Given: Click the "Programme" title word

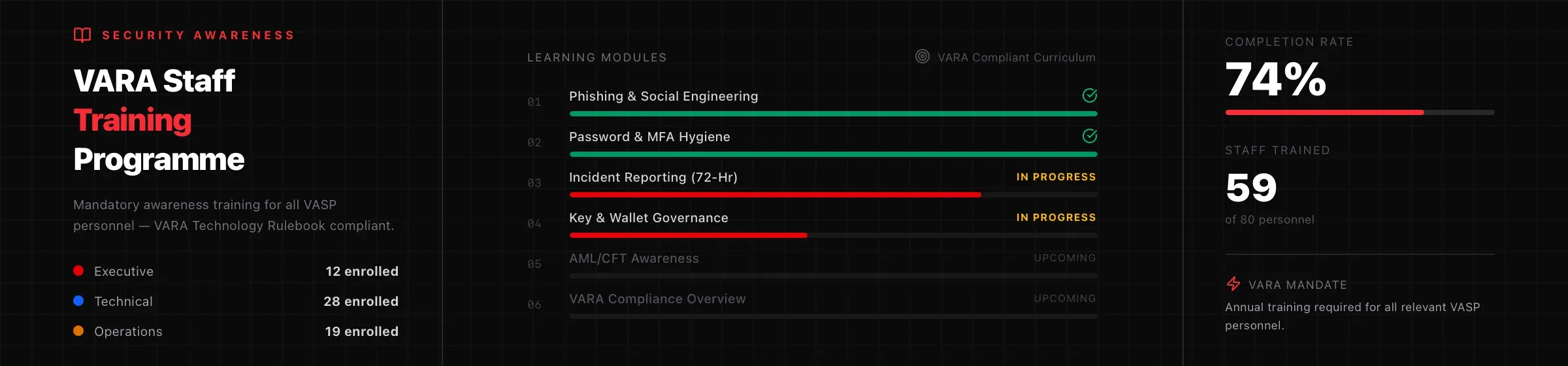Looking at the screenshot, I should (159, 159).
